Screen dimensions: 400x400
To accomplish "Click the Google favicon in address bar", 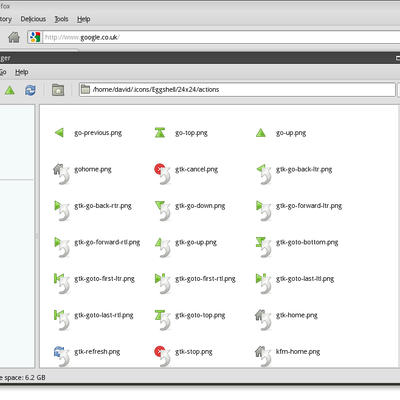I will click(35, 37).
